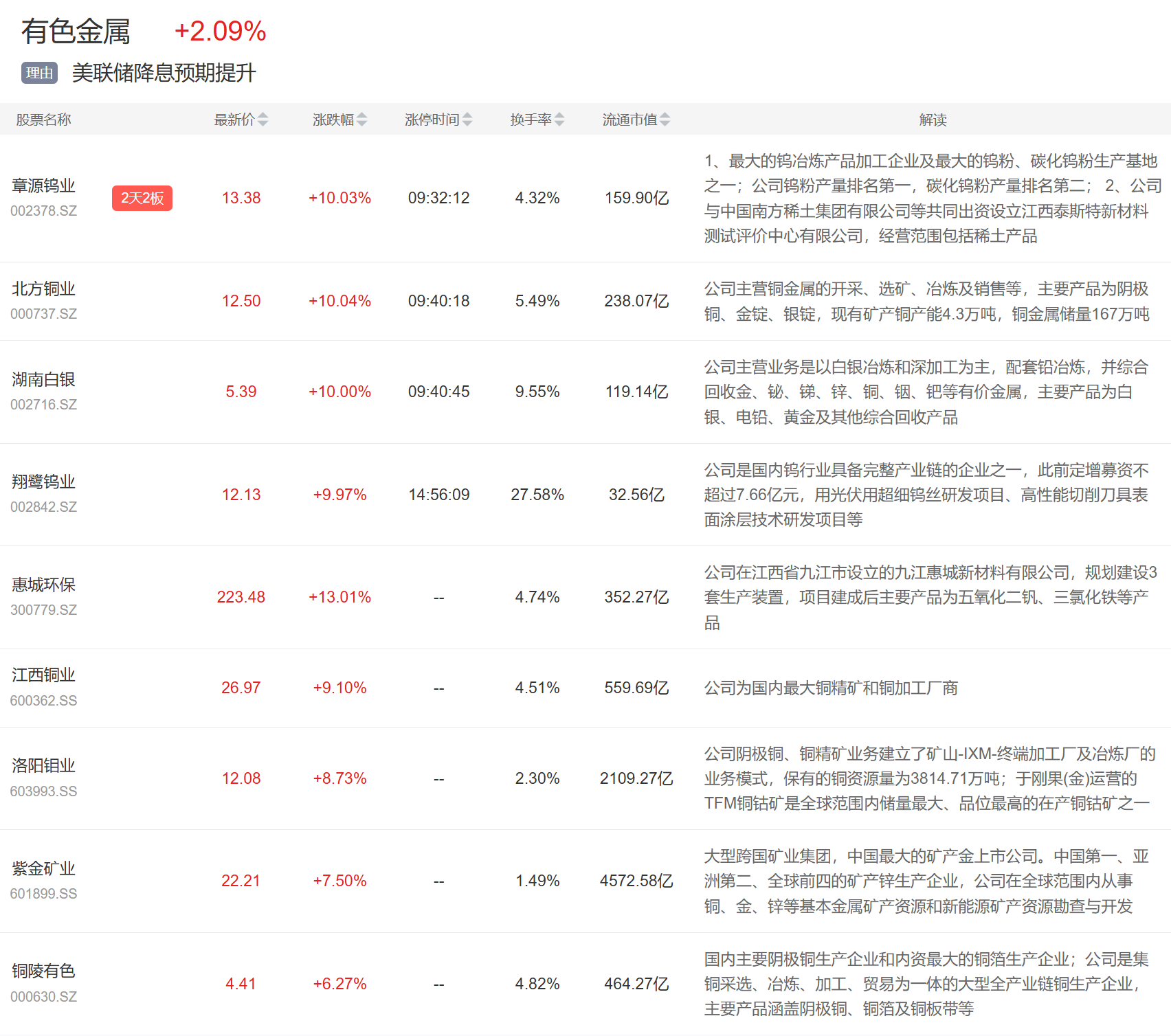Click change +7.50% for 紫金矿业
The width and height of the screenshot is (1171, 1036).
tap(339, 881)
